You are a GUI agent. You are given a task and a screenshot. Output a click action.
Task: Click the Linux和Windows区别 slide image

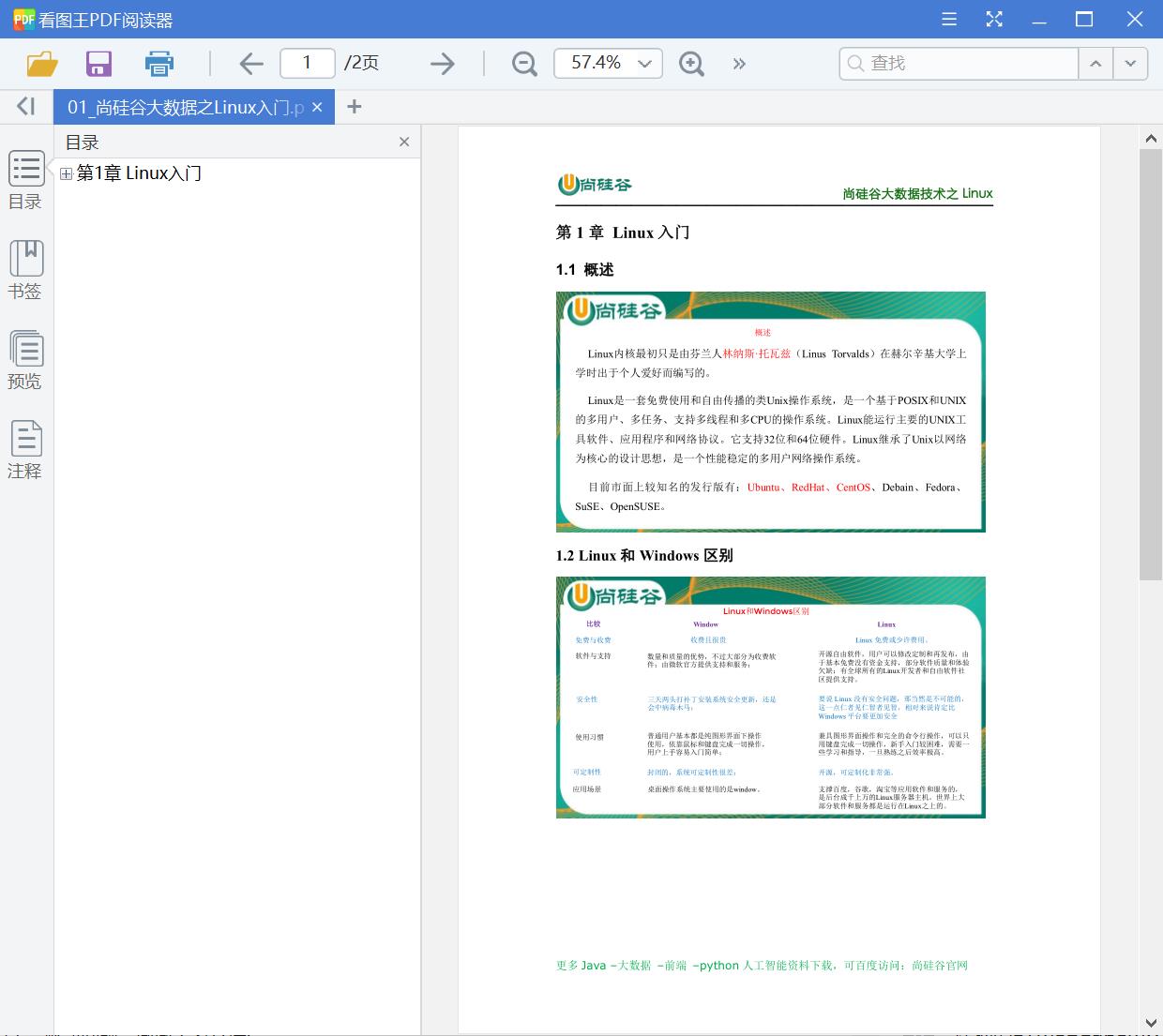(x=771, y=698)
